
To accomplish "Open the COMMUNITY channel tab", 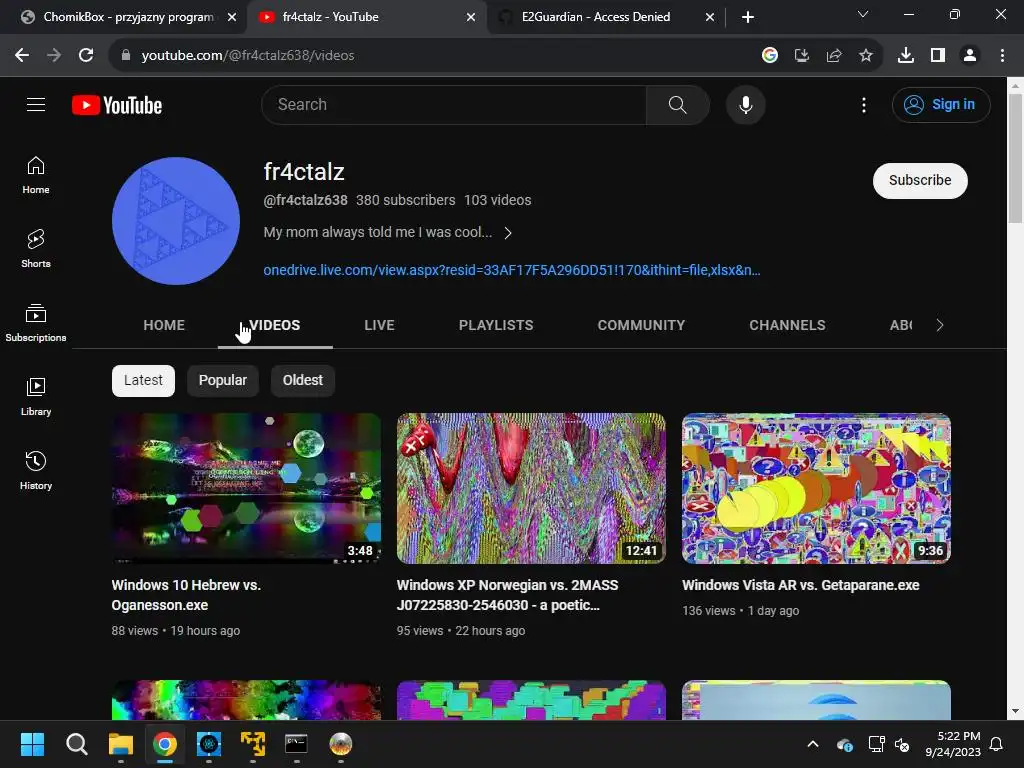I will (641, 325).
